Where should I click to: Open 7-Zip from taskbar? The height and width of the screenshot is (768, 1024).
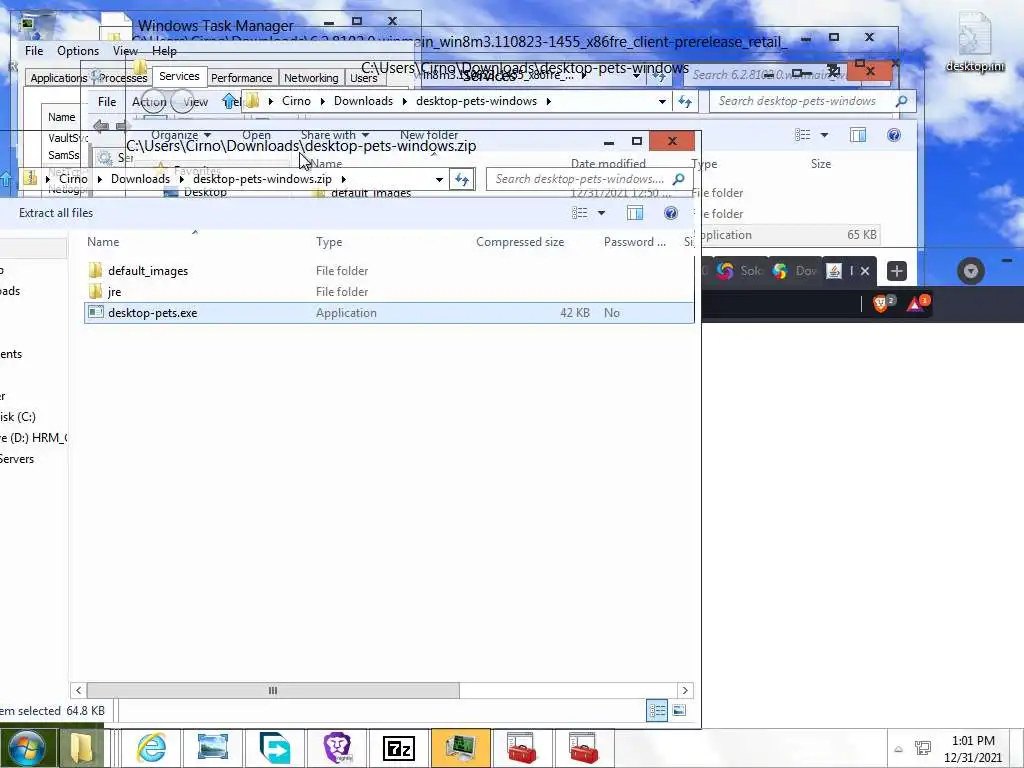click(400, 748)
